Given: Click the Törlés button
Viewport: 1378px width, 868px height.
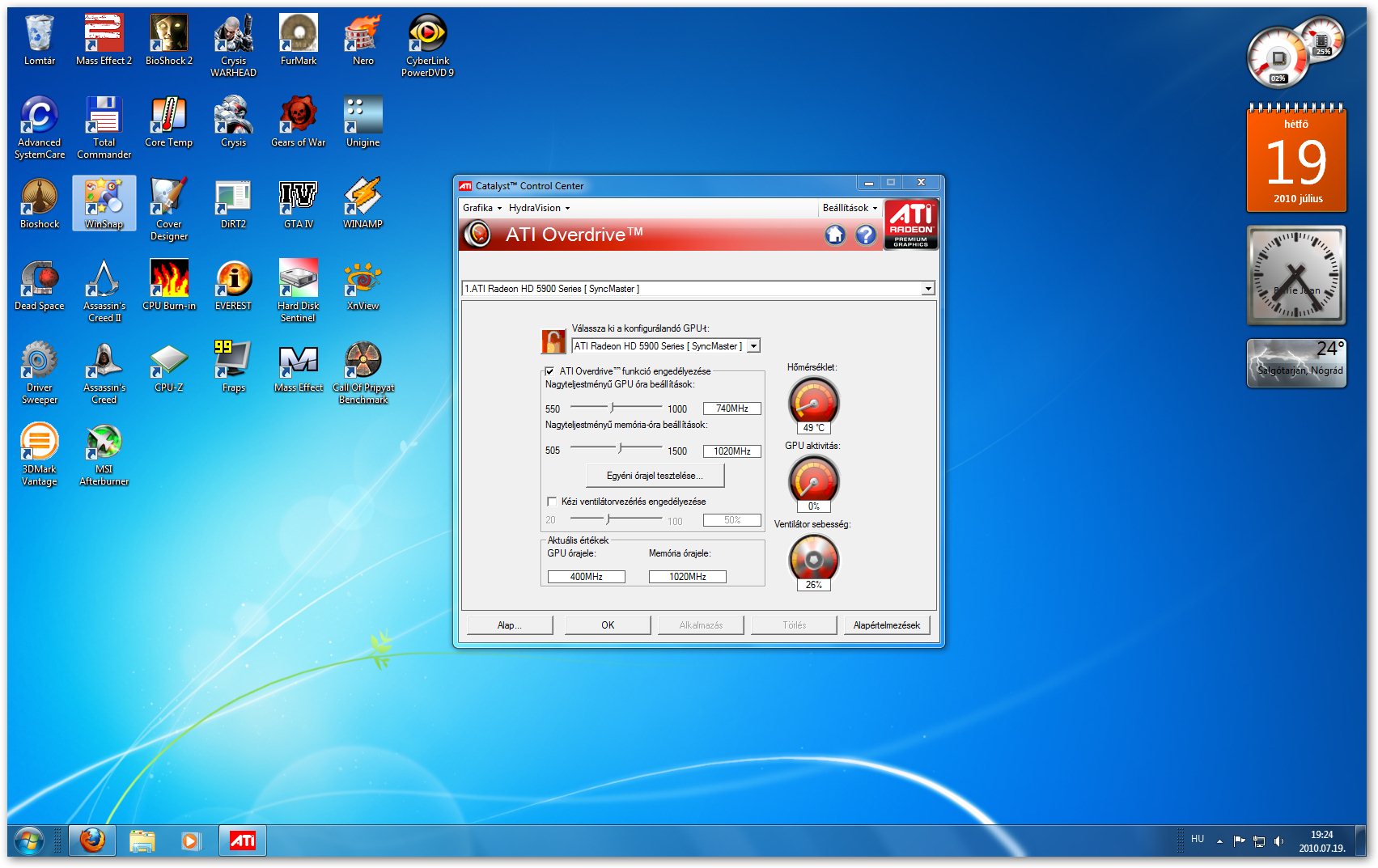Looking at the screenshot, I should coord(794,625).
